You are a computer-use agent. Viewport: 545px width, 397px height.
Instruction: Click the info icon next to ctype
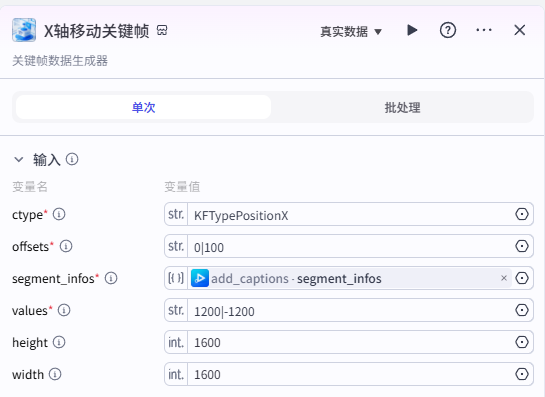click(59, 214)
